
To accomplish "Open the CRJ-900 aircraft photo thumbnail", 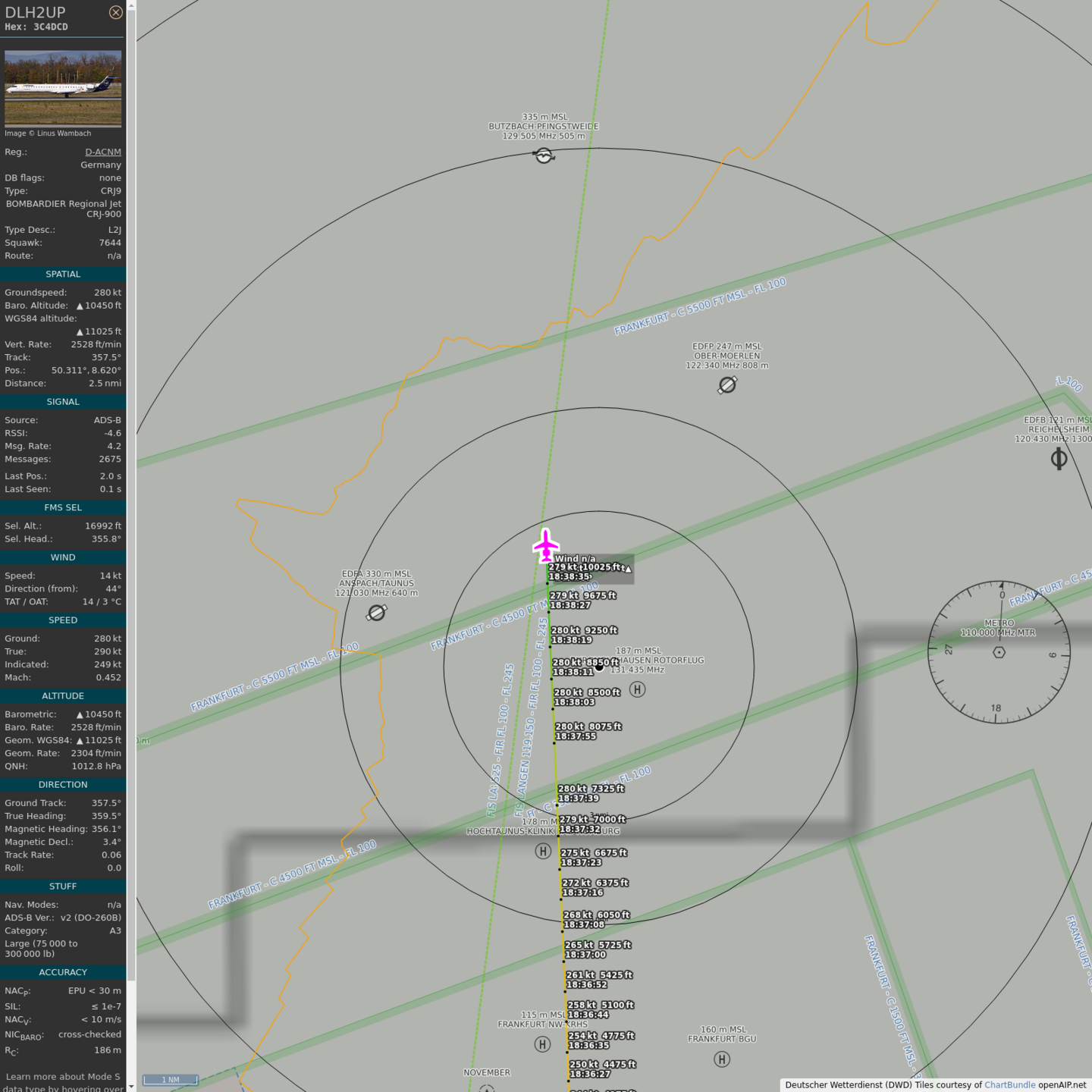I will pos(63,87).
